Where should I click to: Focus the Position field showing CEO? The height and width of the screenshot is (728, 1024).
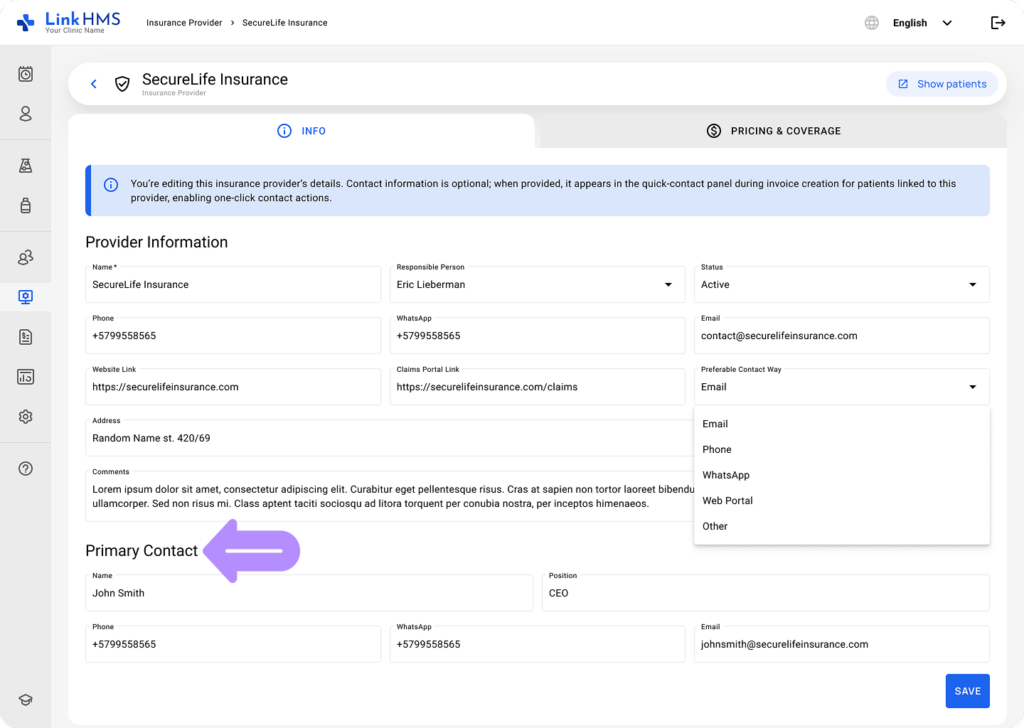tap(765, 593)
